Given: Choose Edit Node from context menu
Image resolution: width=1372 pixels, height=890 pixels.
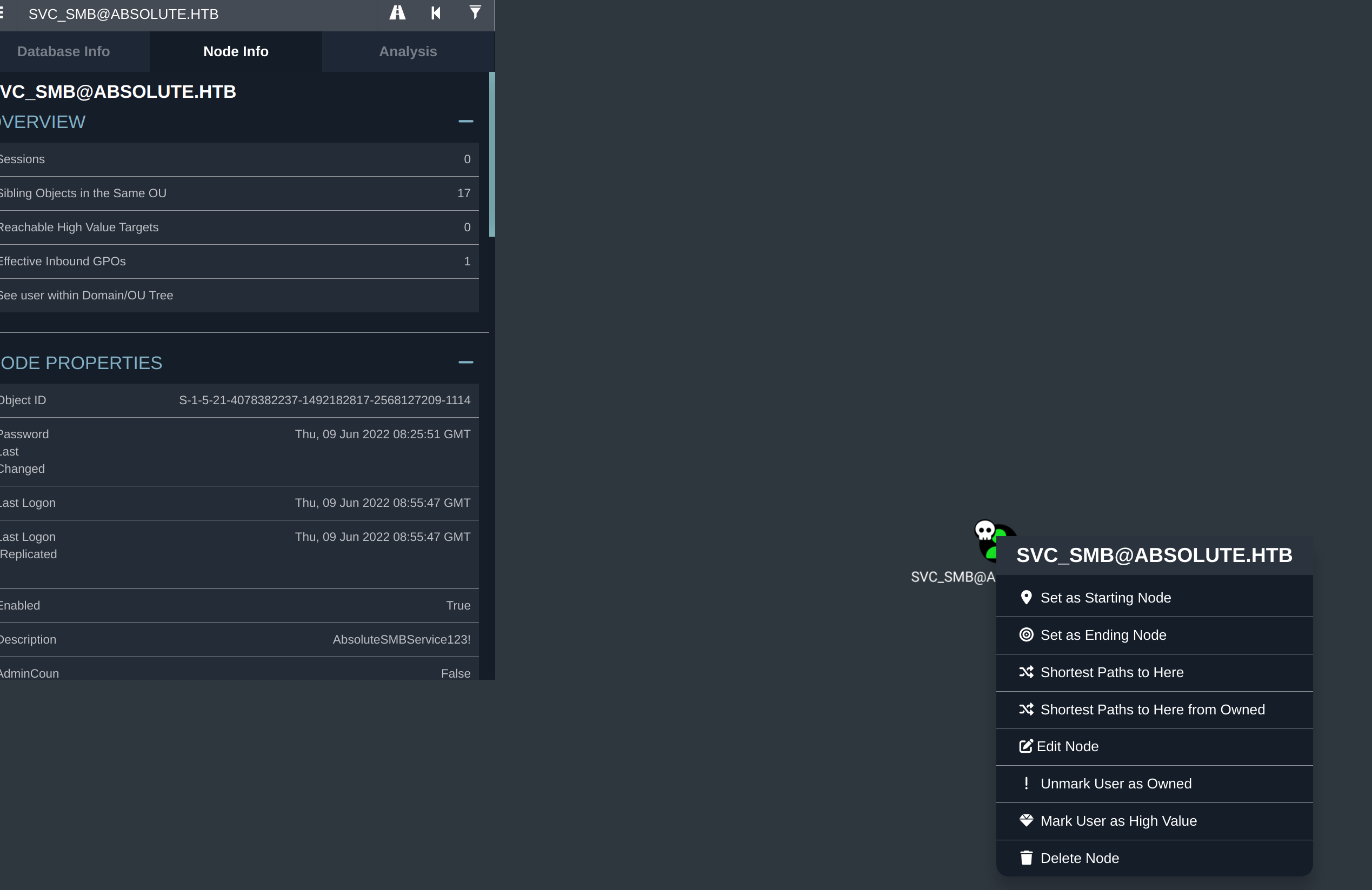Looking at the screenshot, I should pos(1067,746).
